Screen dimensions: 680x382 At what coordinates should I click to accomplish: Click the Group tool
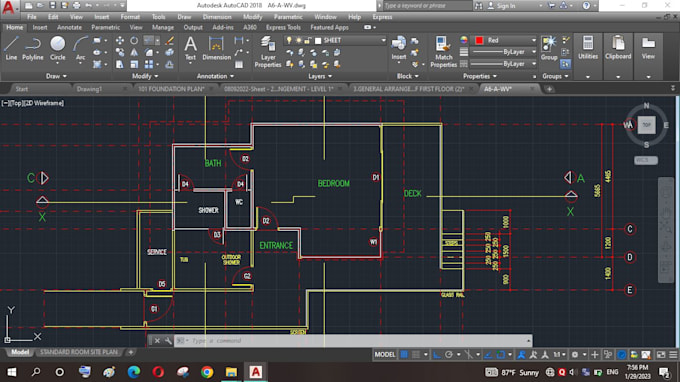(x=549, y=48)
